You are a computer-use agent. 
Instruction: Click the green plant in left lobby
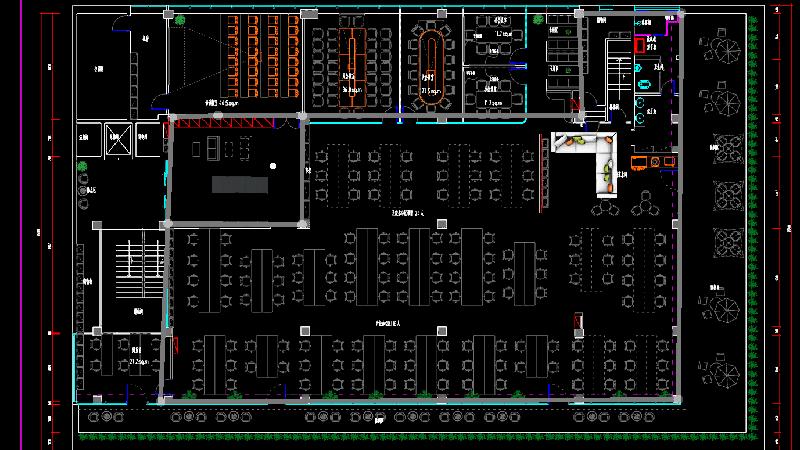pos(82,168)
